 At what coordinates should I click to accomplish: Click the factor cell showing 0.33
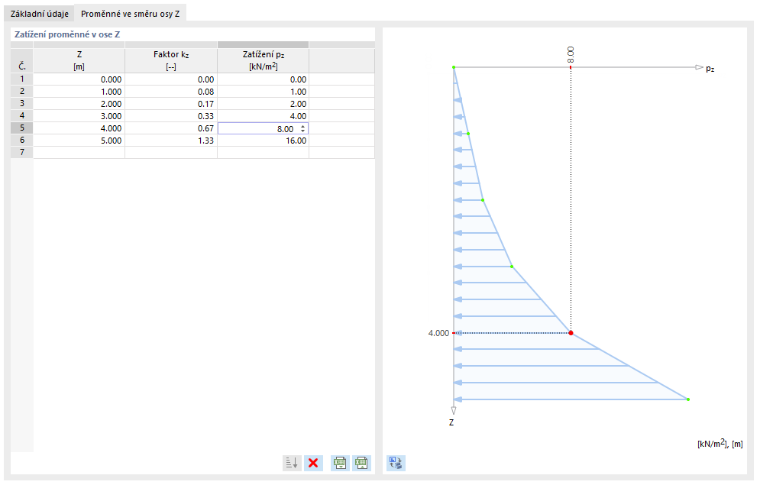click(x=171, y=116)
